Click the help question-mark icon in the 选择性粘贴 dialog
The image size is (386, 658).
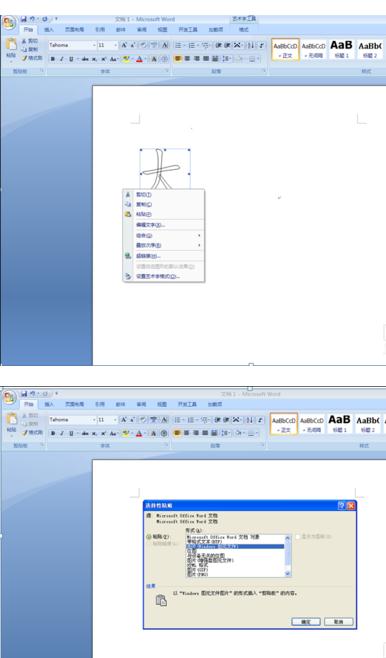[341, 506]
